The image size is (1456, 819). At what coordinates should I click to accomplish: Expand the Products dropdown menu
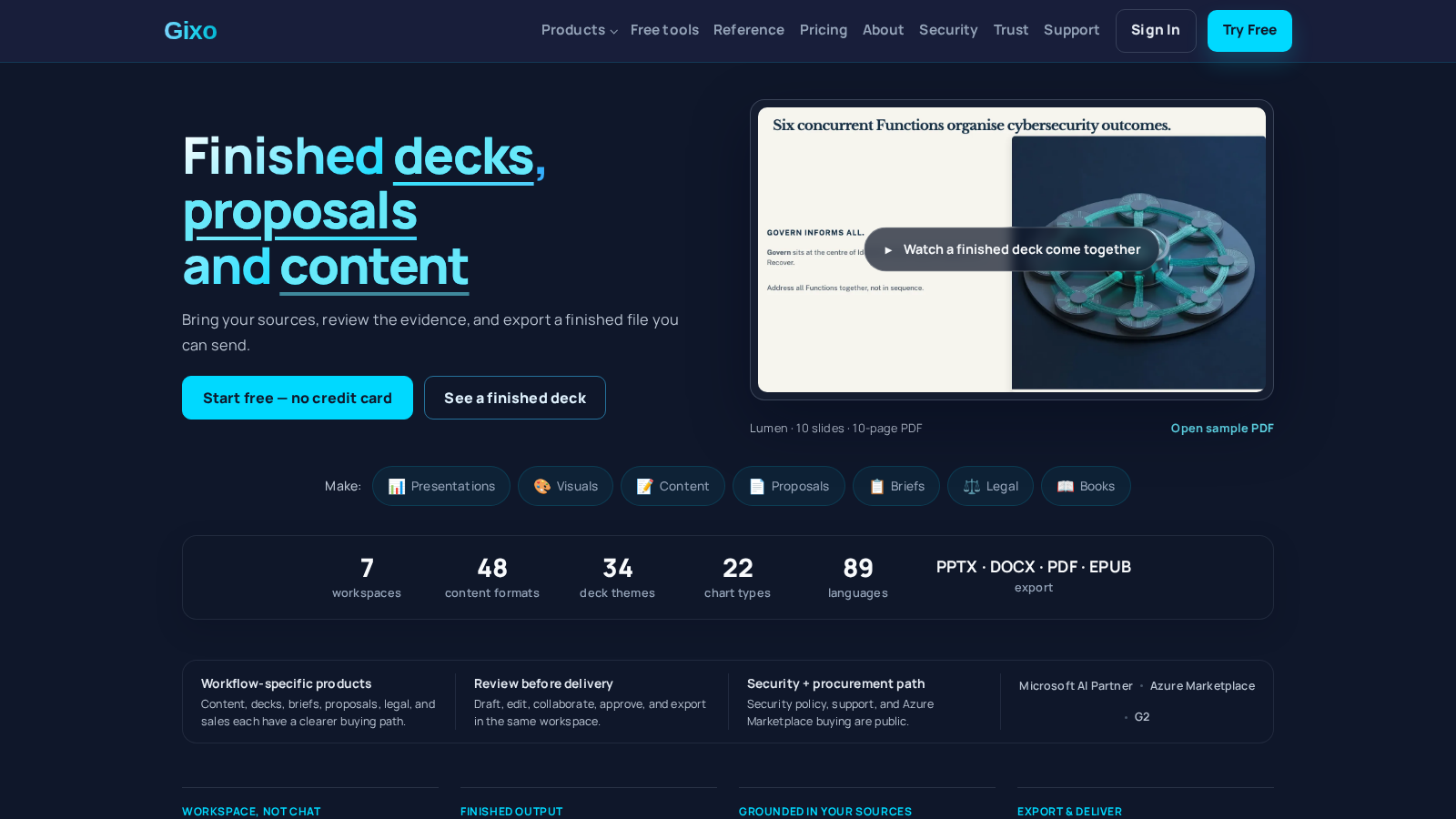coord(579,30)
